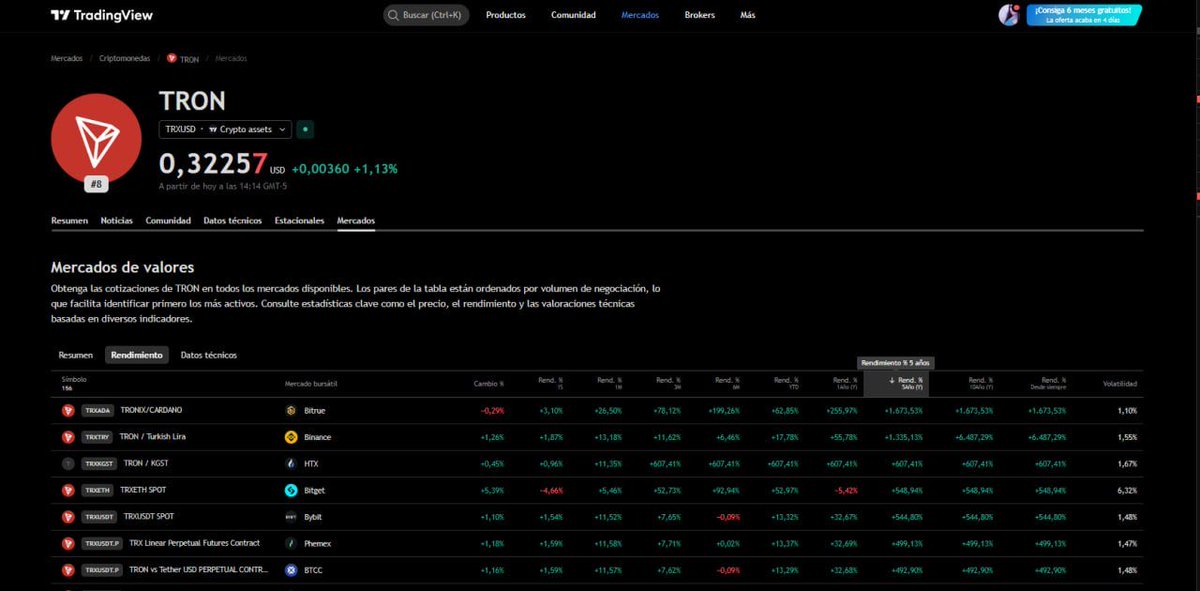The image size is (1200, 591).
Task: Sort by Rend. % Desde siempre column
Action: (x=1046, y=384)
